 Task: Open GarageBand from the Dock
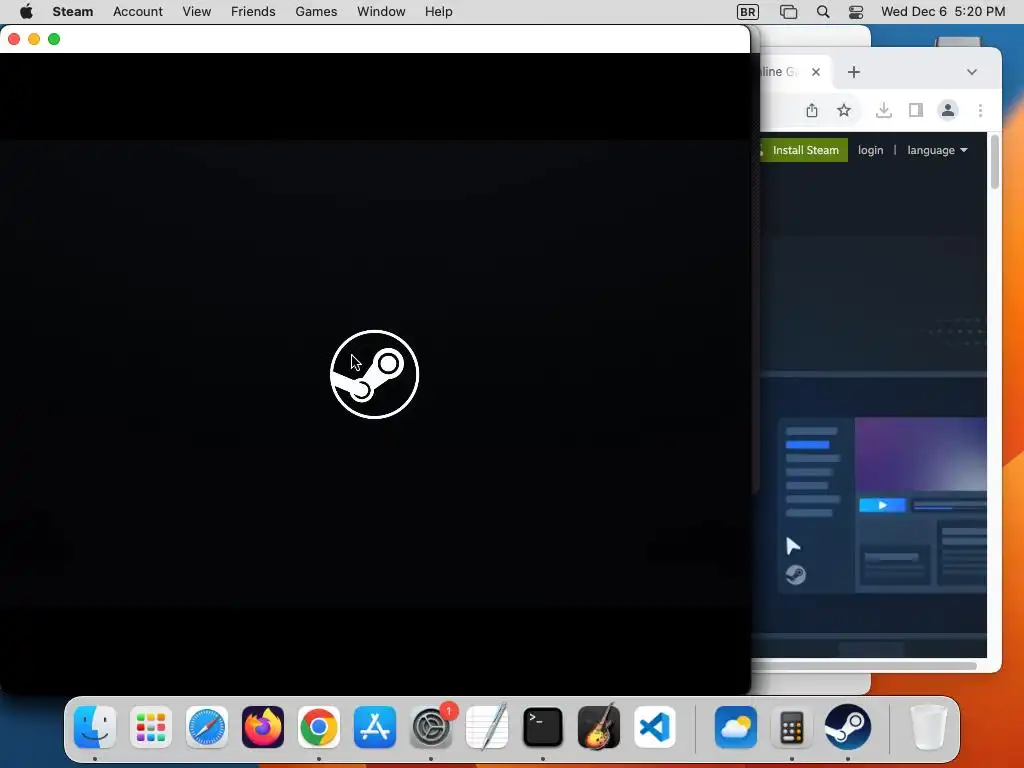tap(599, 727)
